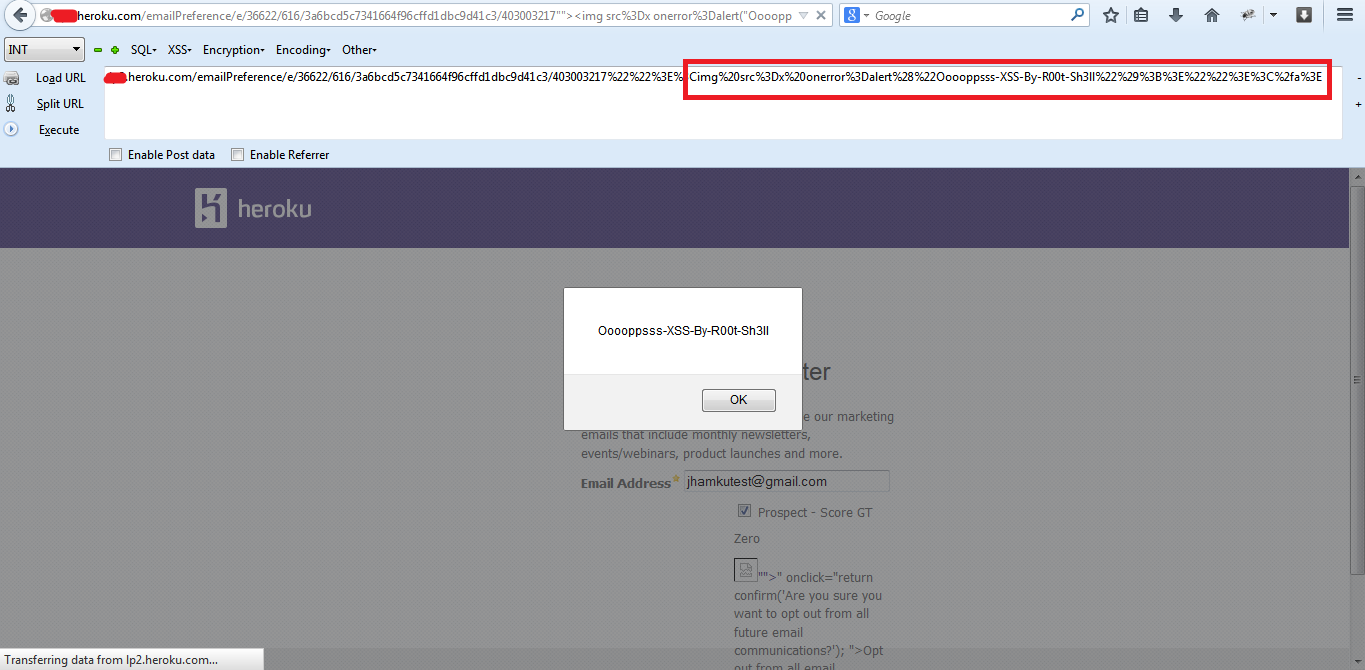Click the Firebug bug icon
The image size is (1365, 670).
(1248, 15)
